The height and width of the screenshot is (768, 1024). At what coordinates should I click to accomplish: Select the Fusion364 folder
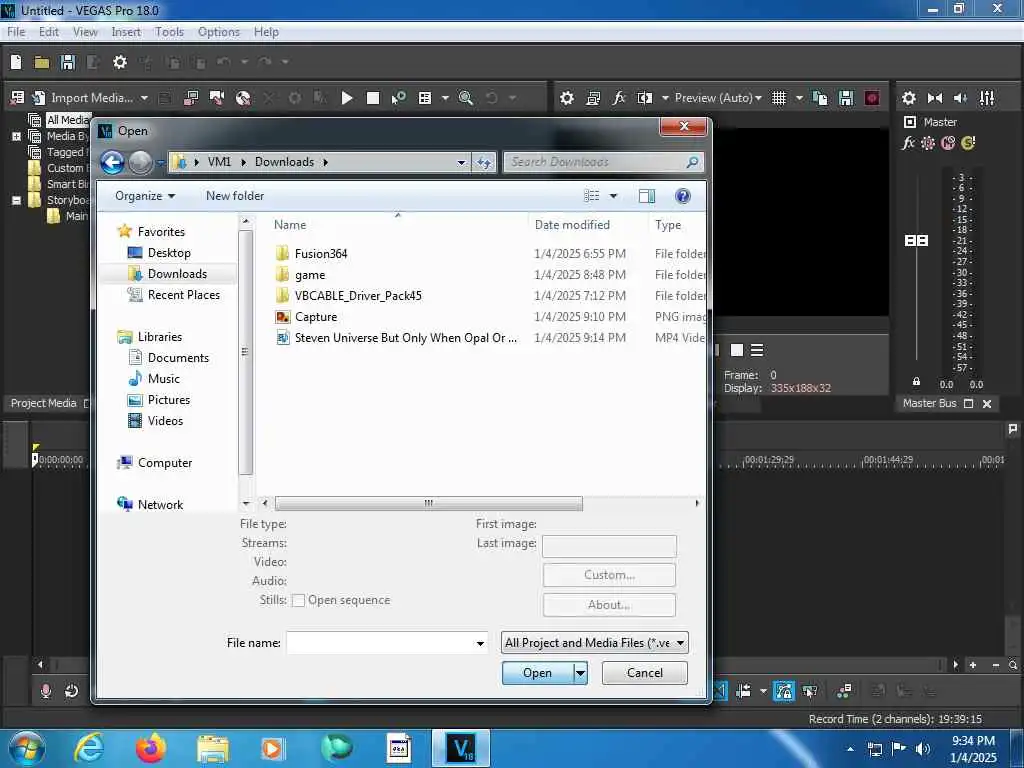point(321,254)
